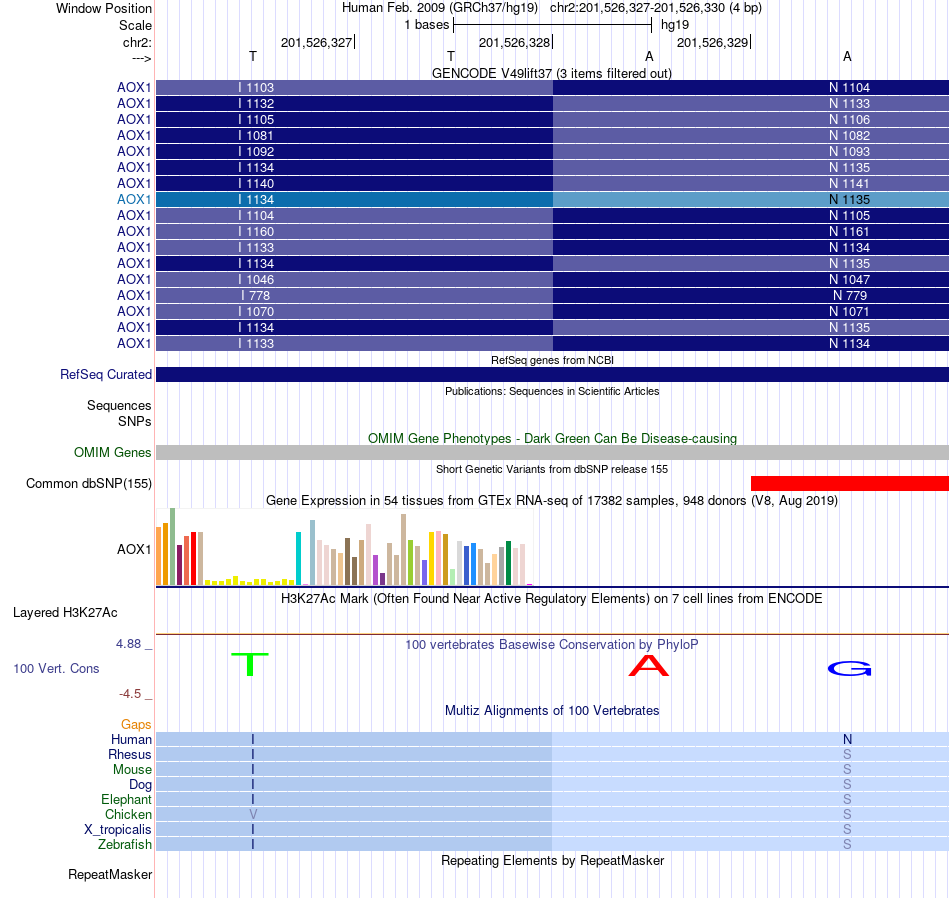Click the position label 201,526,328

514,42
